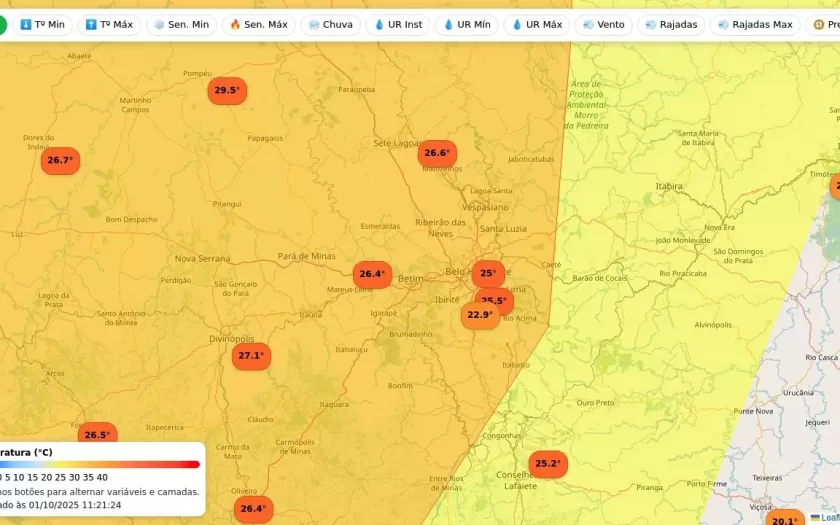This screenshot has width=840, height=525.
Task: Click the 27.1° marker near Divinópolis
Action: (x=251, y=355)
